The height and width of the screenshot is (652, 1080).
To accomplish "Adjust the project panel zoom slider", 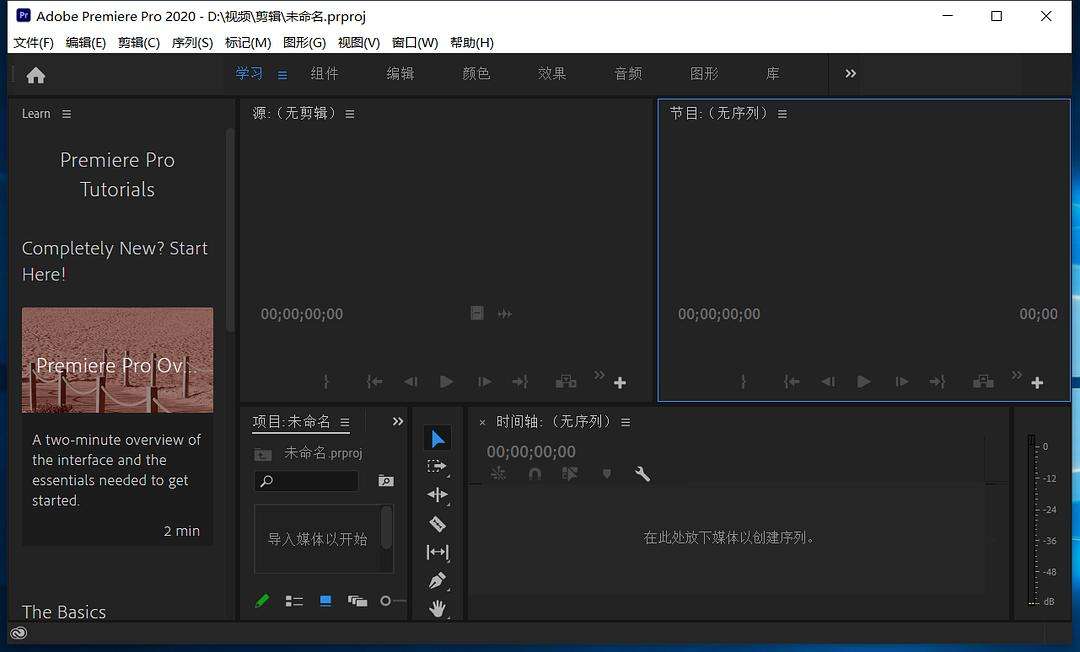I will pyautogui.click(x=385, y=601).
